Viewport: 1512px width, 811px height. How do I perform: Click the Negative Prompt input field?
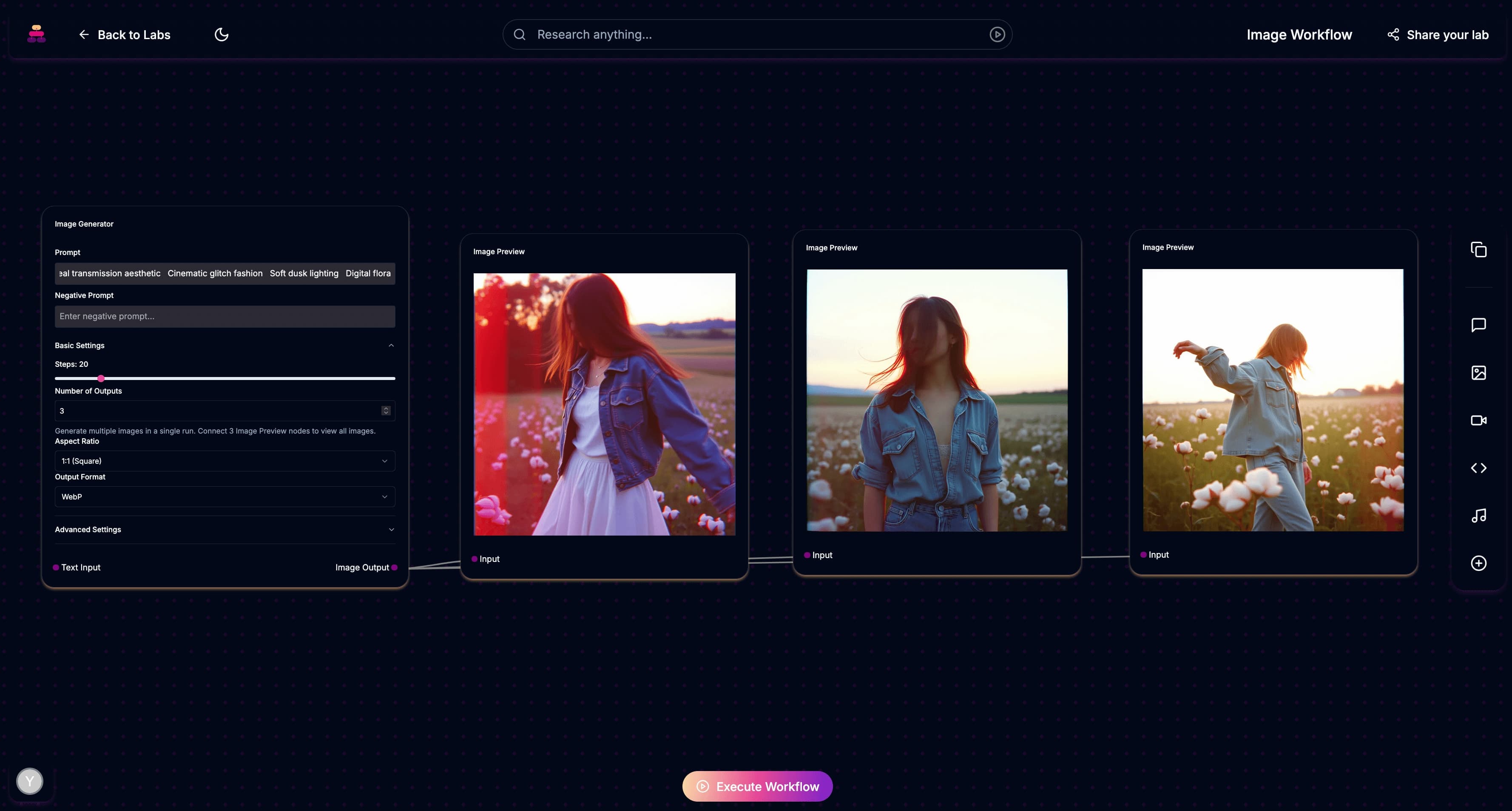[x=224, y=316]
